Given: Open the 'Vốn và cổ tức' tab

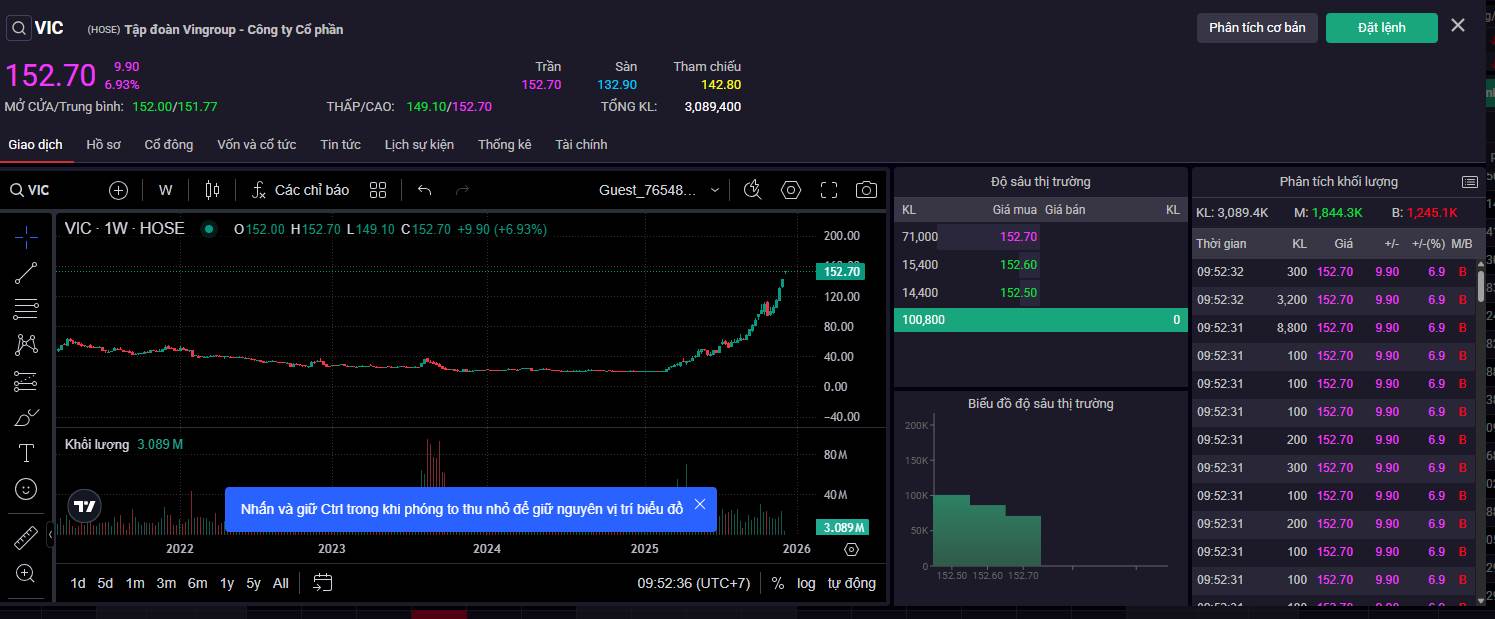Looking at the screenshot, I should click(257, 144).
